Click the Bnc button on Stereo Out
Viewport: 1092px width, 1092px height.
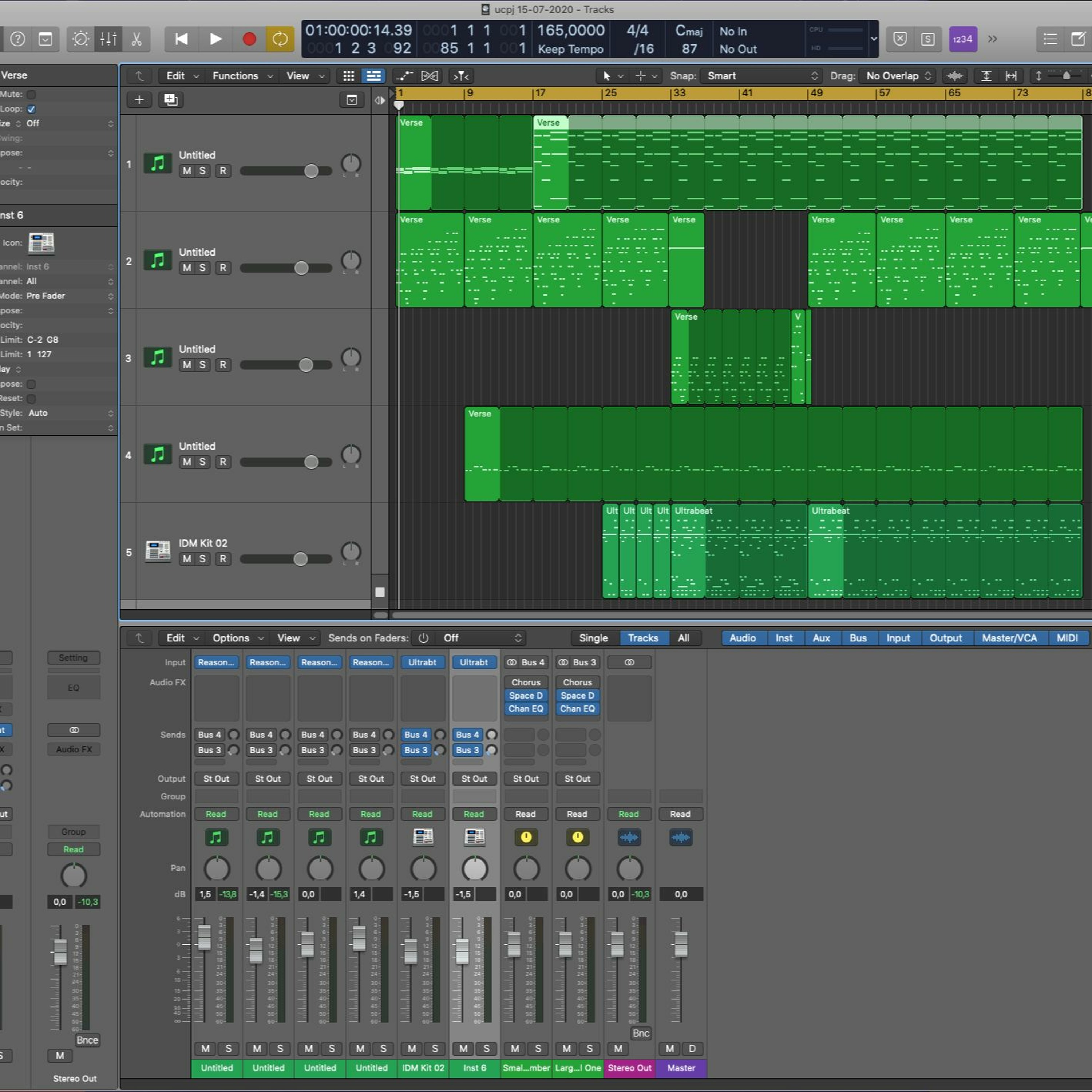click(x=640, y=1033)
